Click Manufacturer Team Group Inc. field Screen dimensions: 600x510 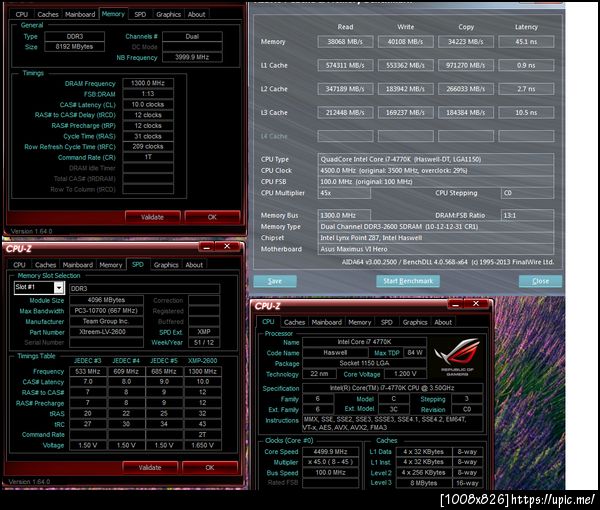(106, 321)
